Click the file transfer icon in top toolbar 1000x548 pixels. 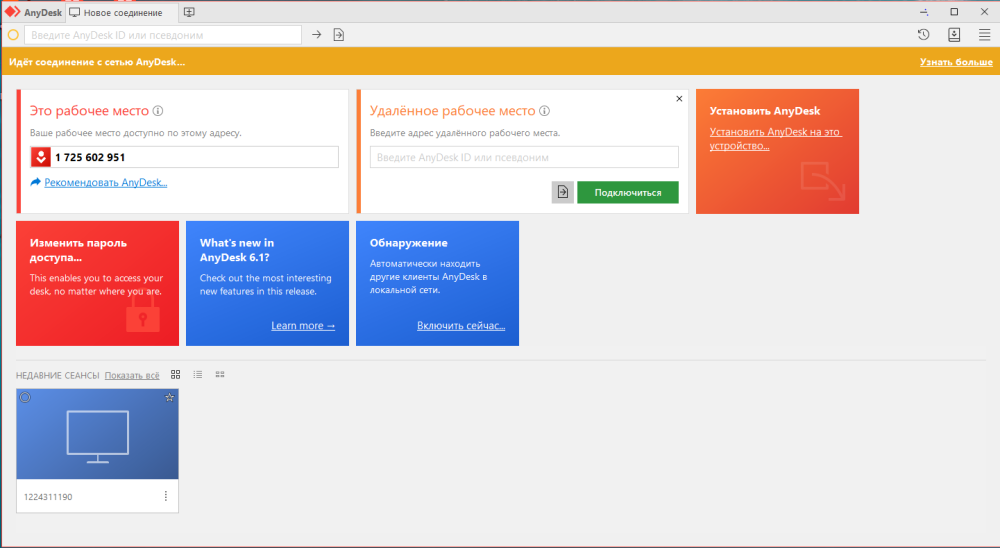(x=339, y=35)
